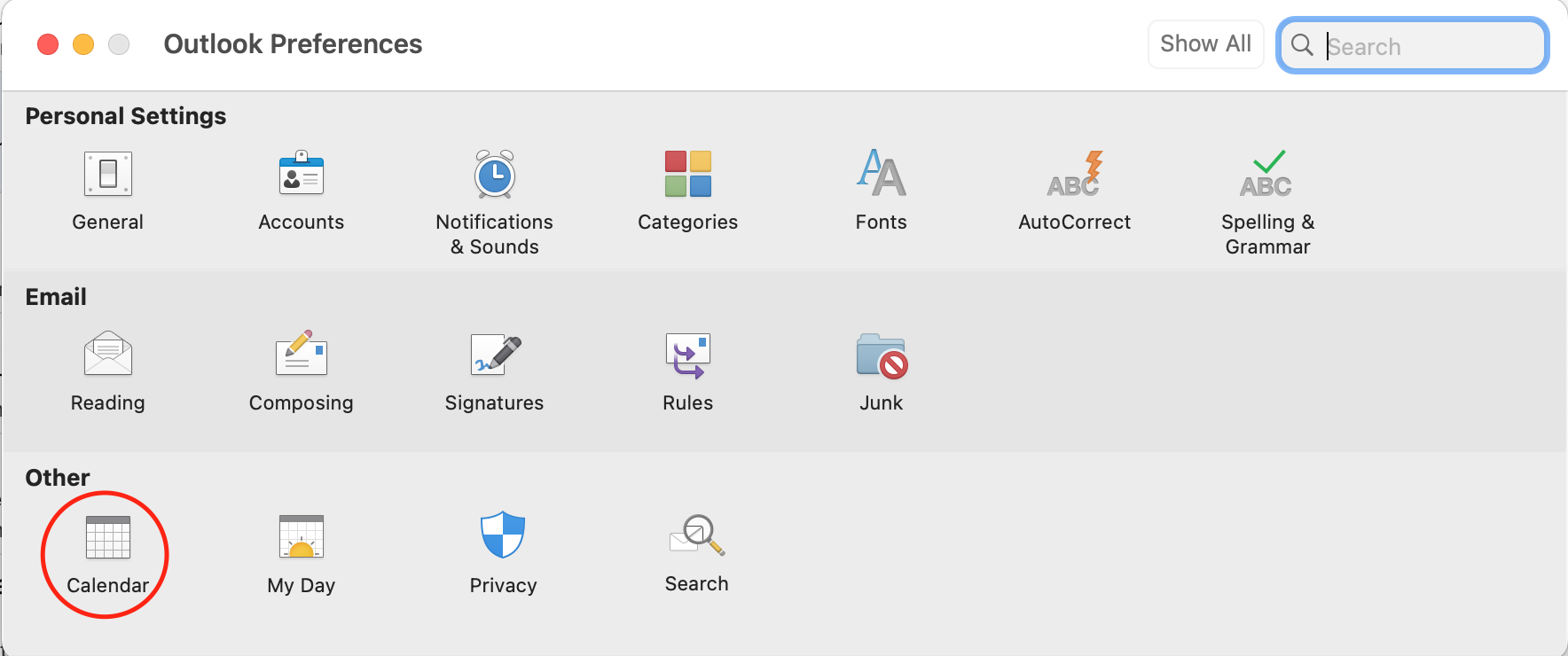Open General preferences icon
The width and height of the screenshot is (1568, 656).
point(108,174)
